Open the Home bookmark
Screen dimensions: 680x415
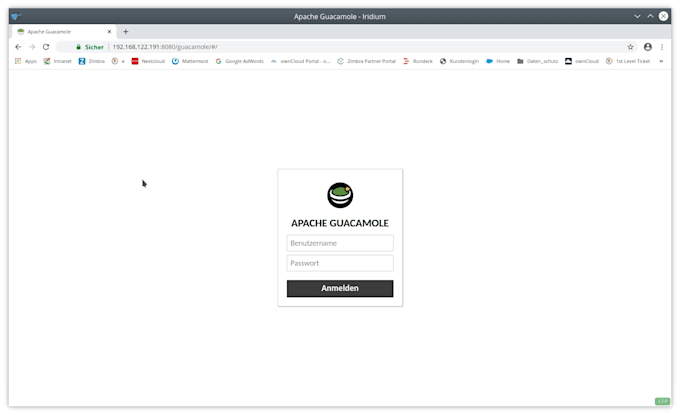[x=498, y=61]
